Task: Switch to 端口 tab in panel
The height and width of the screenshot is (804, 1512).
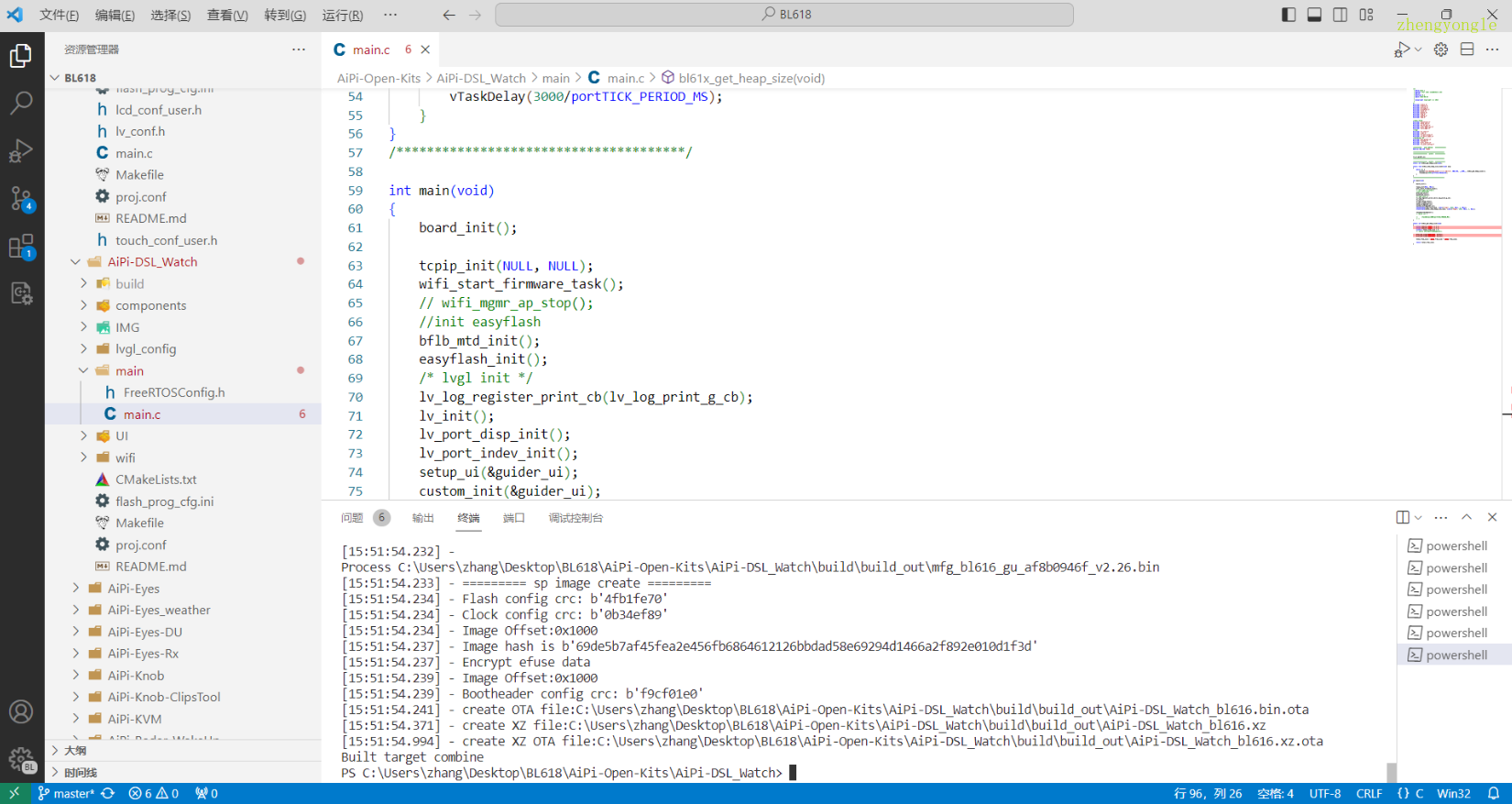Action: point(514,517)
